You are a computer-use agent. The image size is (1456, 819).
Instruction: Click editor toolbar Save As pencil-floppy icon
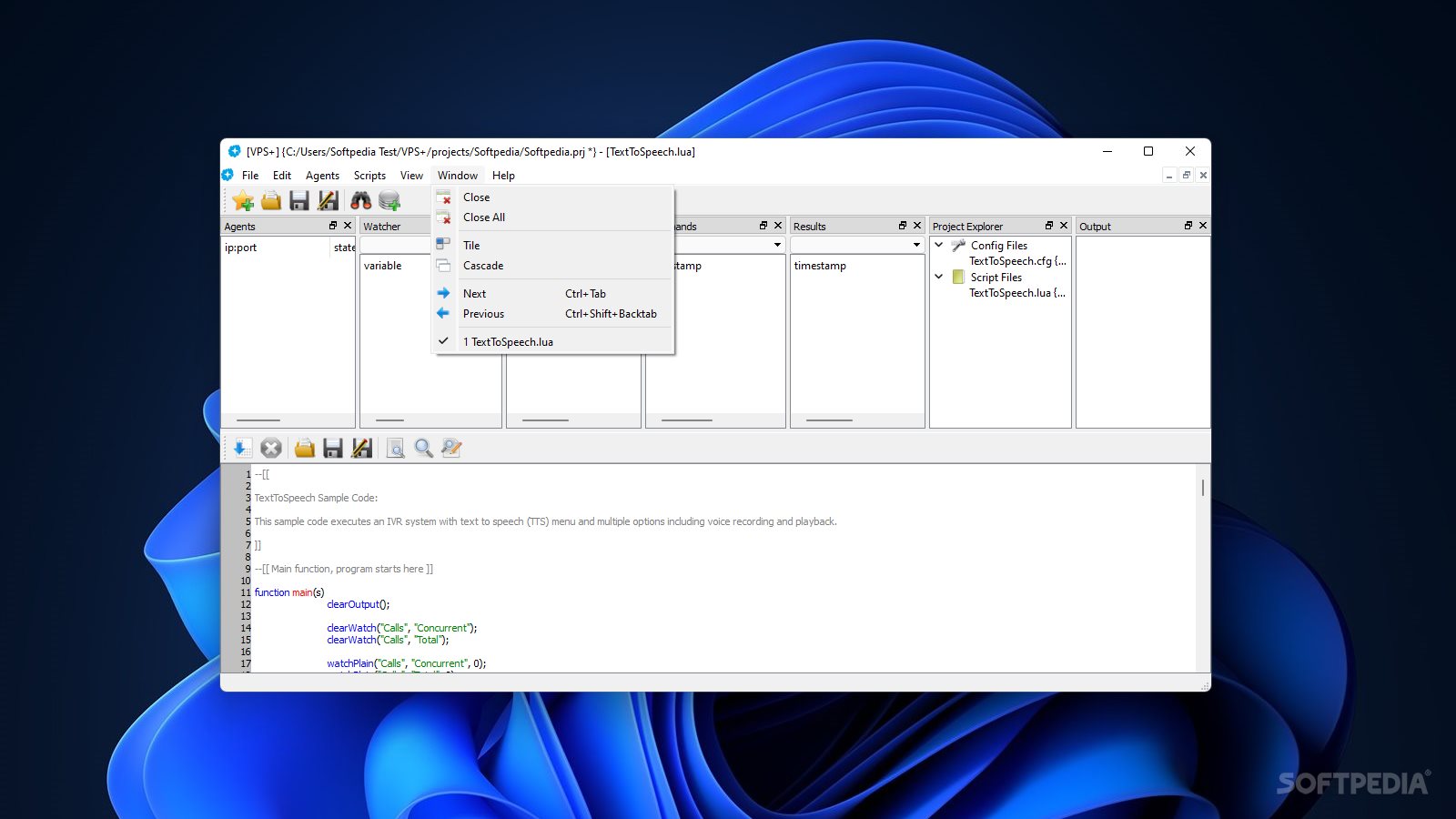362,448
